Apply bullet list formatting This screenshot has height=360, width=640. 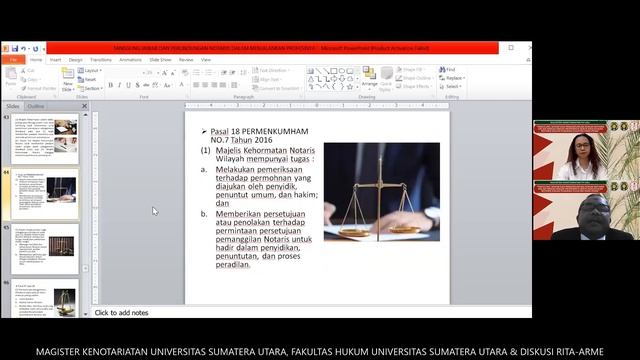pyautogui.click(x=197, y=73)
